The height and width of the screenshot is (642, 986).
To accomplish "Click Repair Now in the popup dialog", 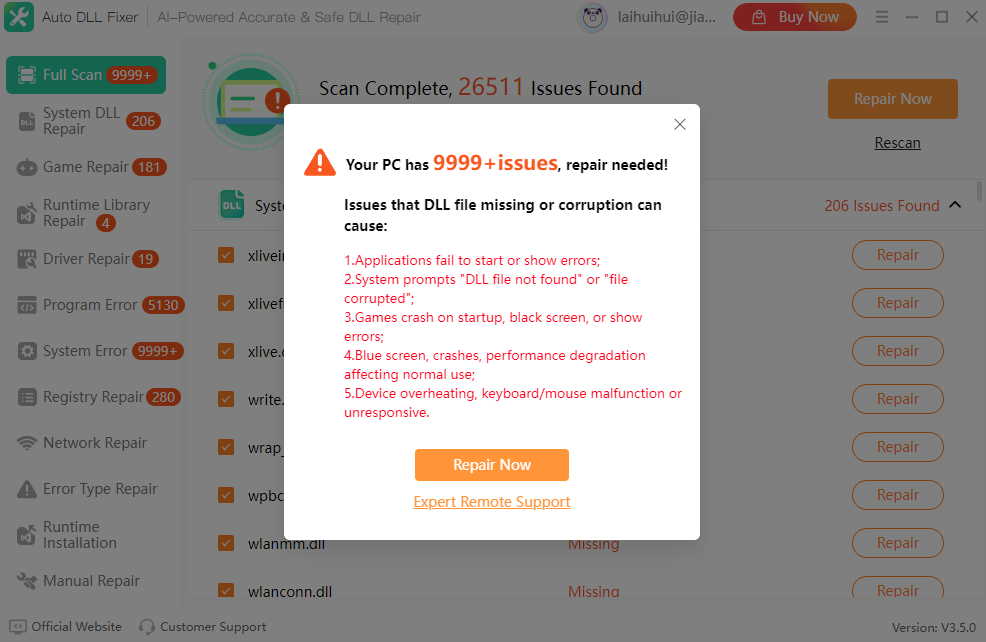I will tap(492, 465).
